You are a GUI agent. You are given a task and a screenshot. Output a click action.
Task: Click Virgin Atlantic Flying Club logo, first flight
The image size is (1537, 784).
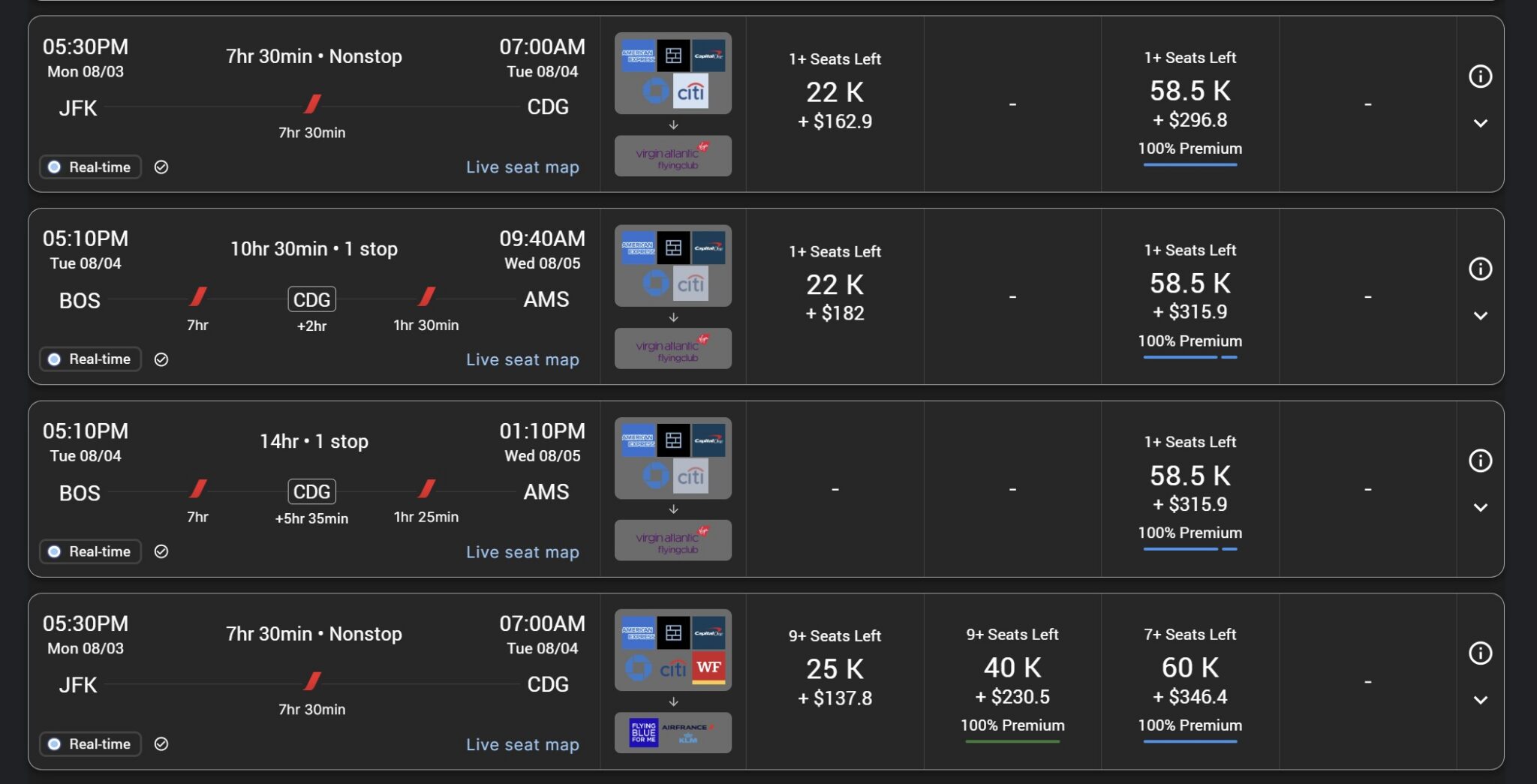coord(672,156)
